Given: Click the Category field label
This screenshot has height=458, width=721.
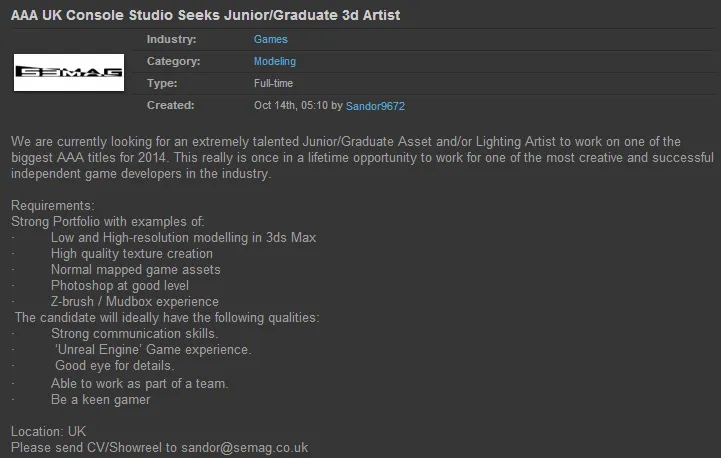Looking at the screenshot, I should click(x=174, y=62).
